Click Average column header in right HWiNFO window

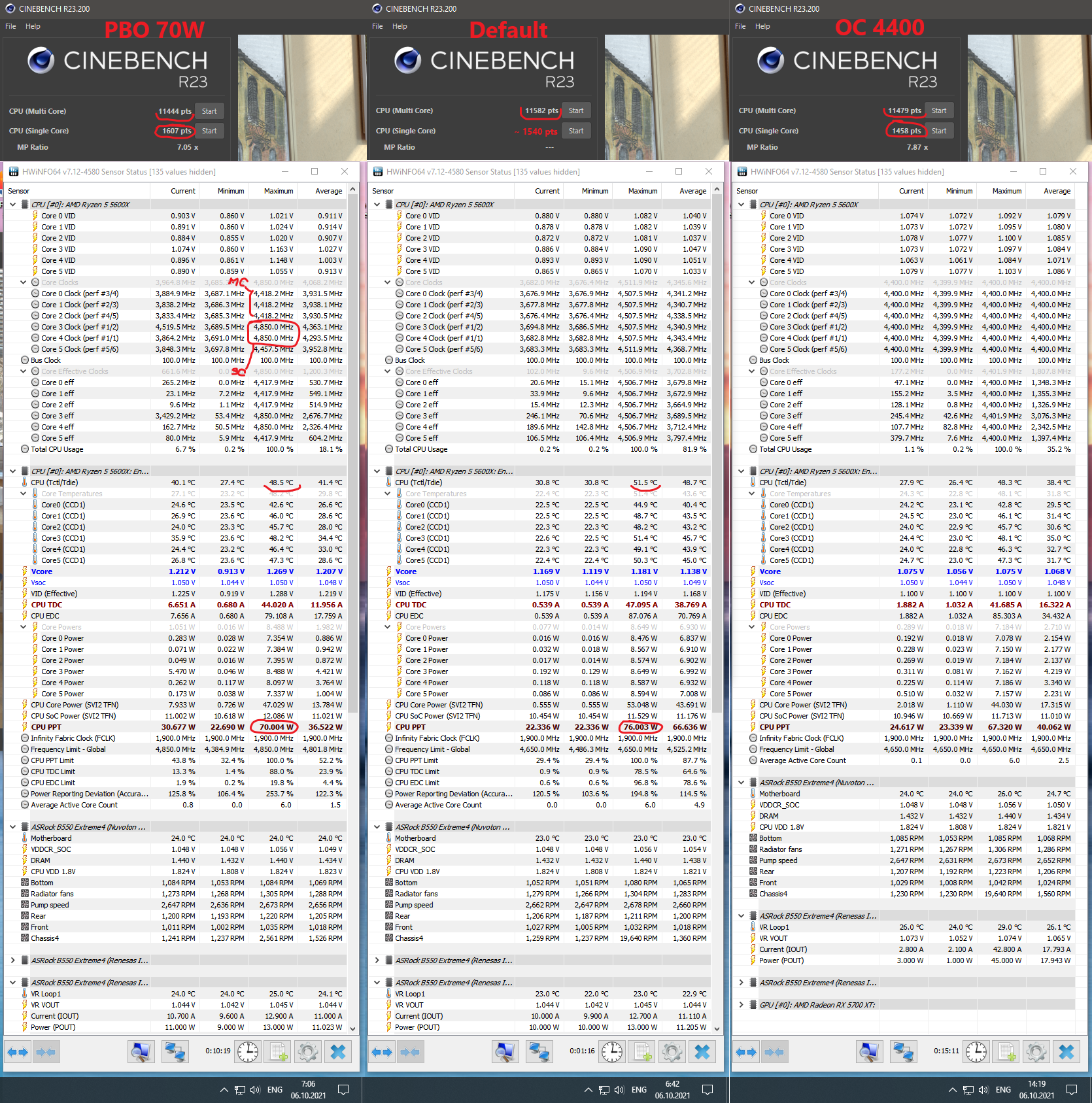click(x=1051, y=191)
